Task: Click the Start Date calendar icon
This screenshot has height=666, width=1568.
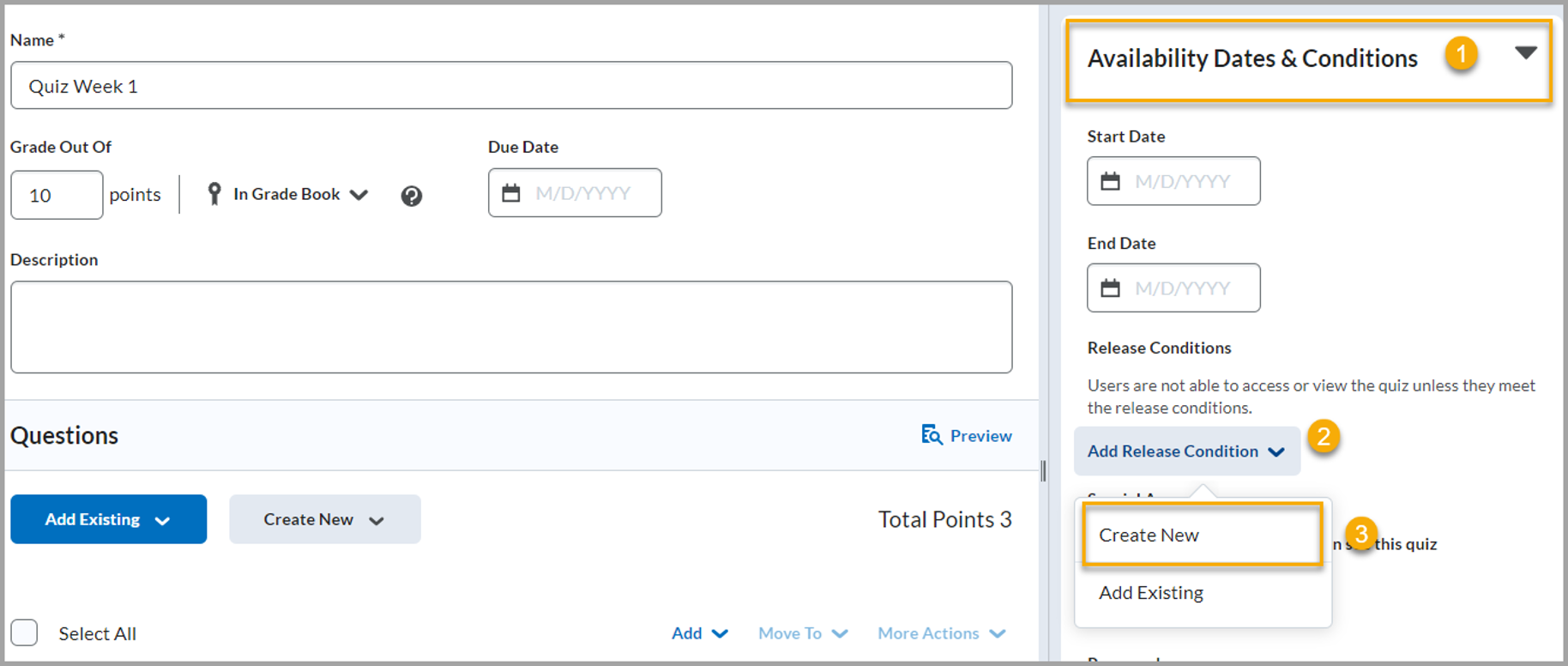Action: 1110,181
